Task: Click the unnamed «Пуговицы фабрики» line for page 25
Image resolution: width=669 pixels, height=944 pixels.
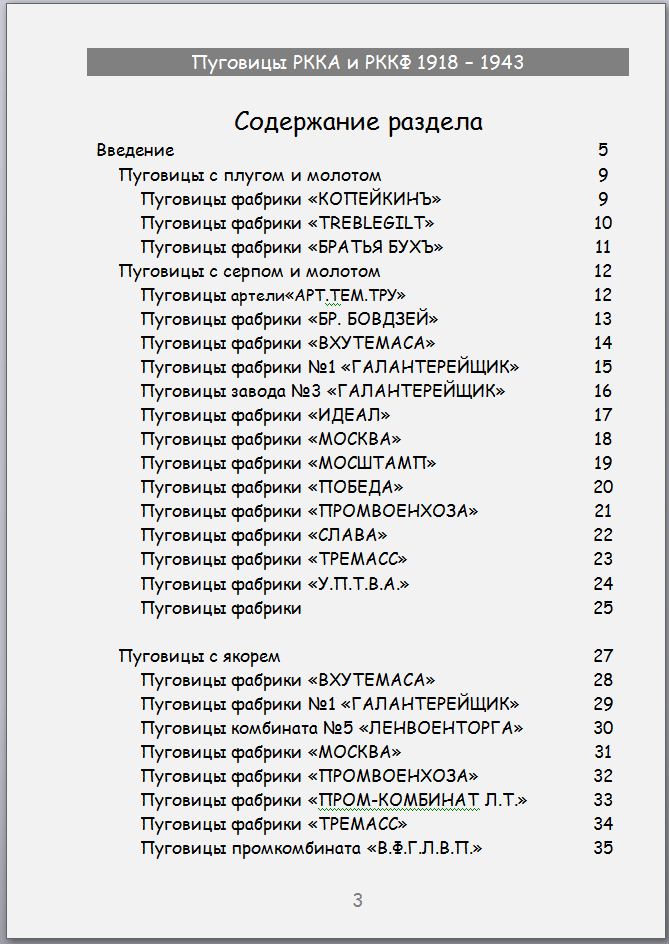Action: point(221,609)
